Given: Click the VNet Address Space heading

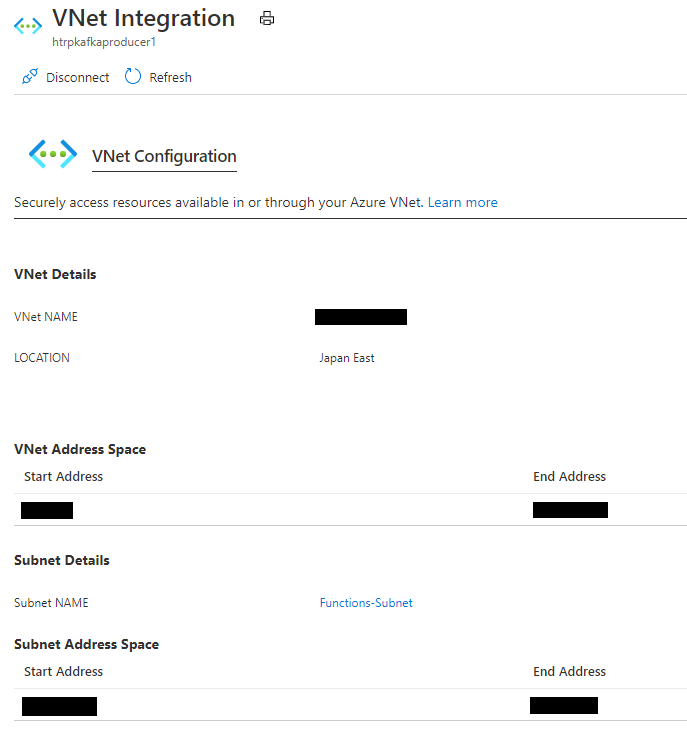Looking at the screenshot, I should pyautogui.click(x=80, y=449).
